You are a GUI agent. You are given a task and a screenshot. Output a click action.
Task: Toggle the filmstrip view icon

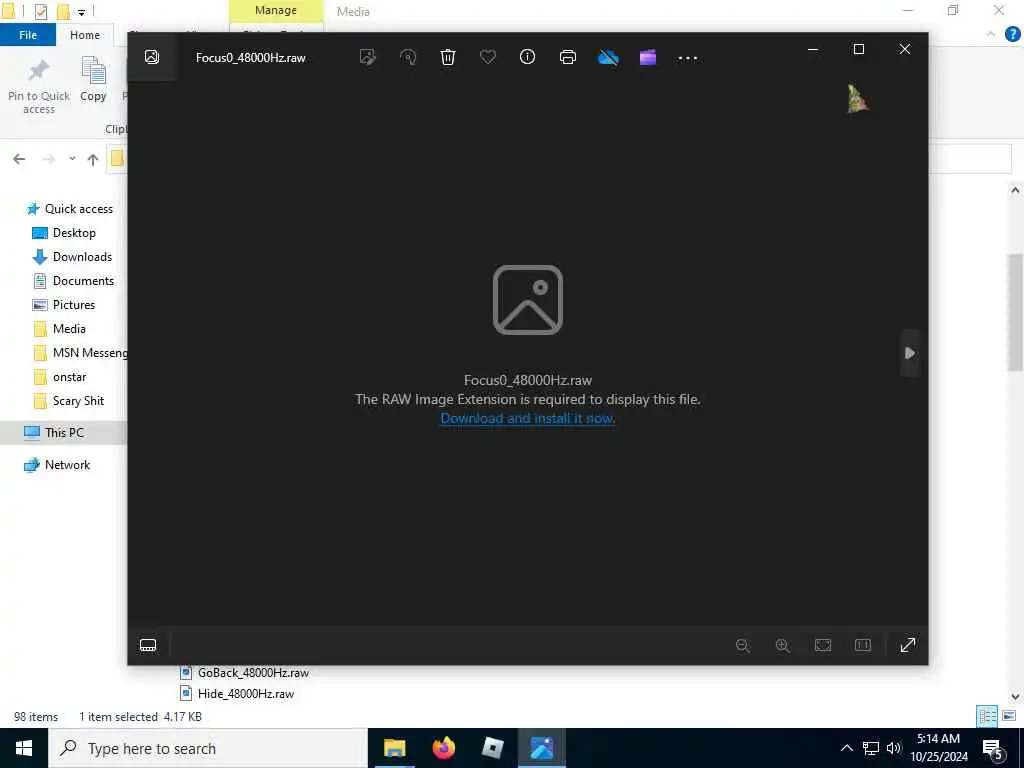(148, 646)
